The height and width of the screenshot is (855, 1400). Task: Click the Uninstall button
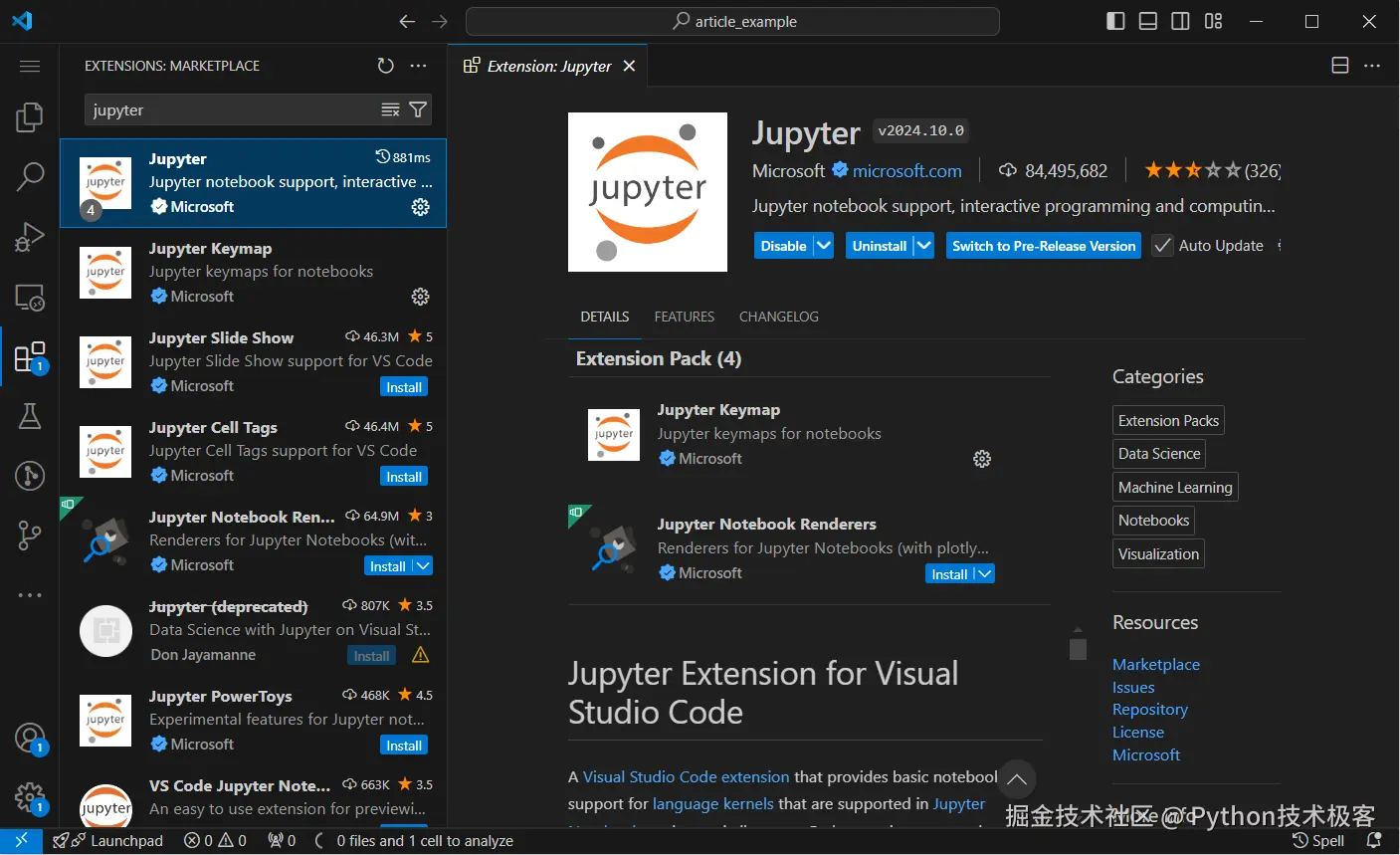880,246
